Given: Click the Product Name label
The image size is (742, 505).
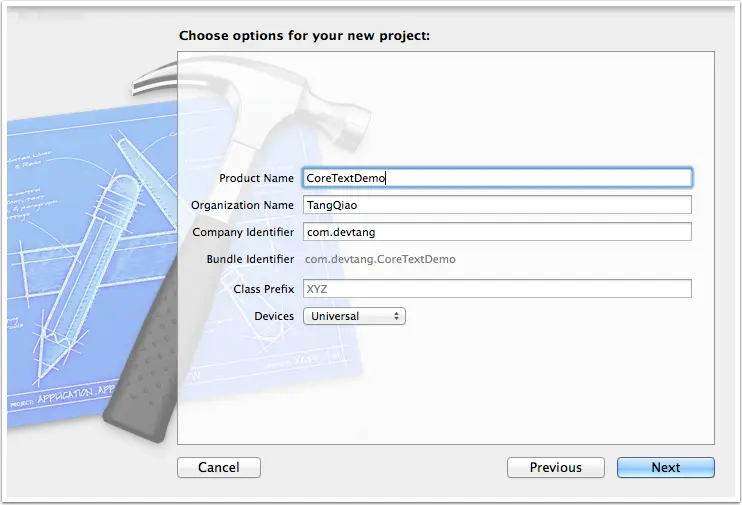Looking at the screenshot, I should tap(256, 178).
